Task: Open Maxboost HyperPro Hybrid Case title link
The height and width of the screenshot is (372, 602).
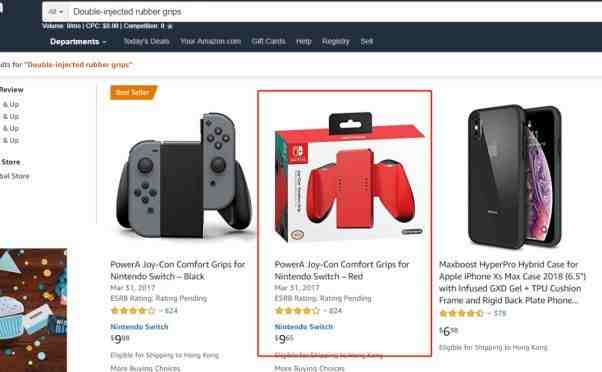Action: pyautogui.click(x=513, y=282)
